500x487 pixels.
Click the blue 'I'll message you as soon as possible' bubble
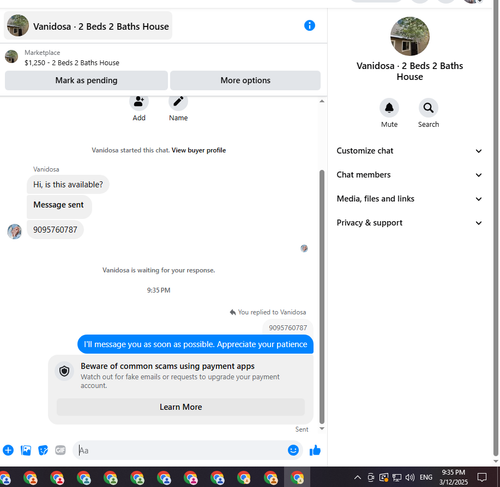[x=195, y=344]
